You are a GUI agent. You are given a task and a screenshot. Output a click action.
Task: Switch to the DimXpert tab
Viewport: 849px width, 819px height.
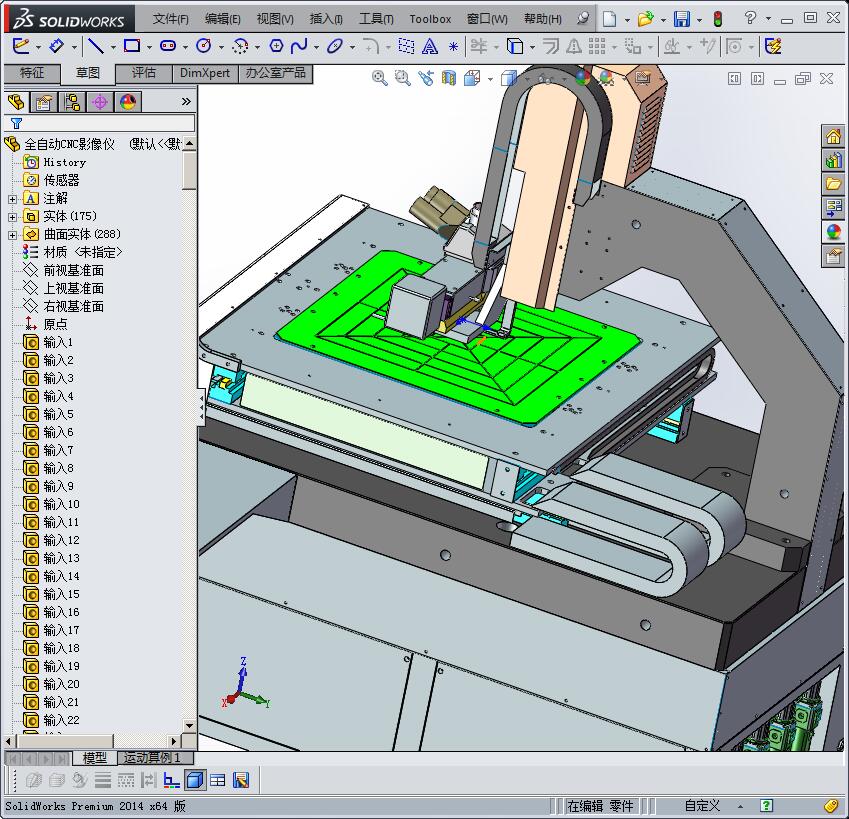(205, 73)
